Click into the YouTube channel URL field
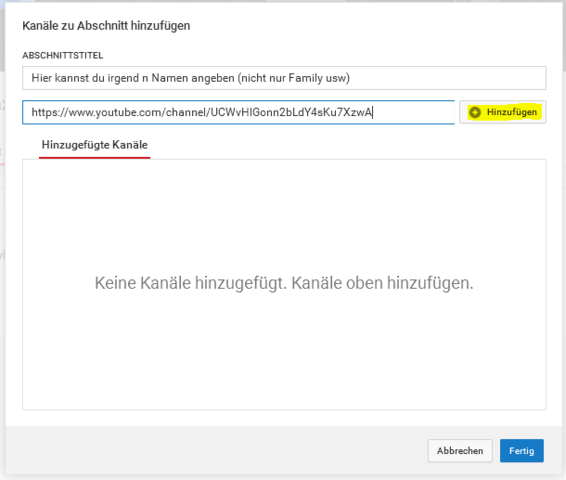The width and height of the screenshot is (566, 480). [238, 112]
